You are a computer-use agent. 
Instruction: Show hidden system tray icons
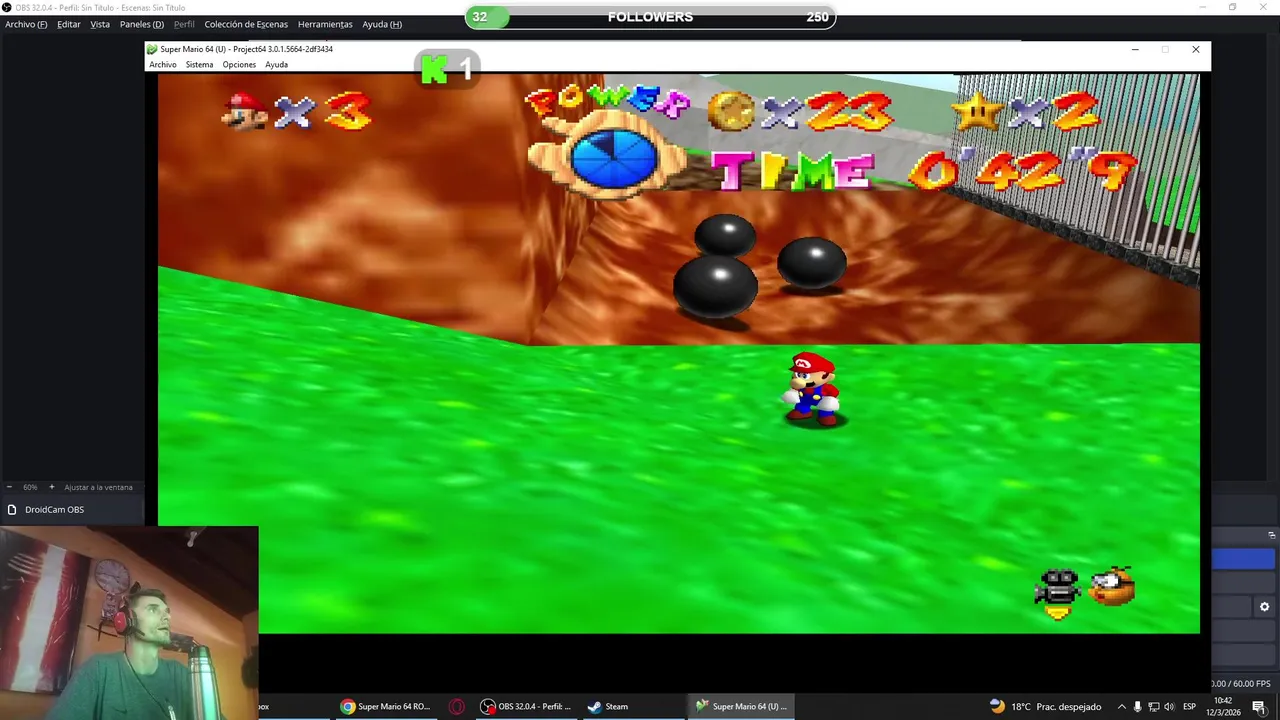1121,706
